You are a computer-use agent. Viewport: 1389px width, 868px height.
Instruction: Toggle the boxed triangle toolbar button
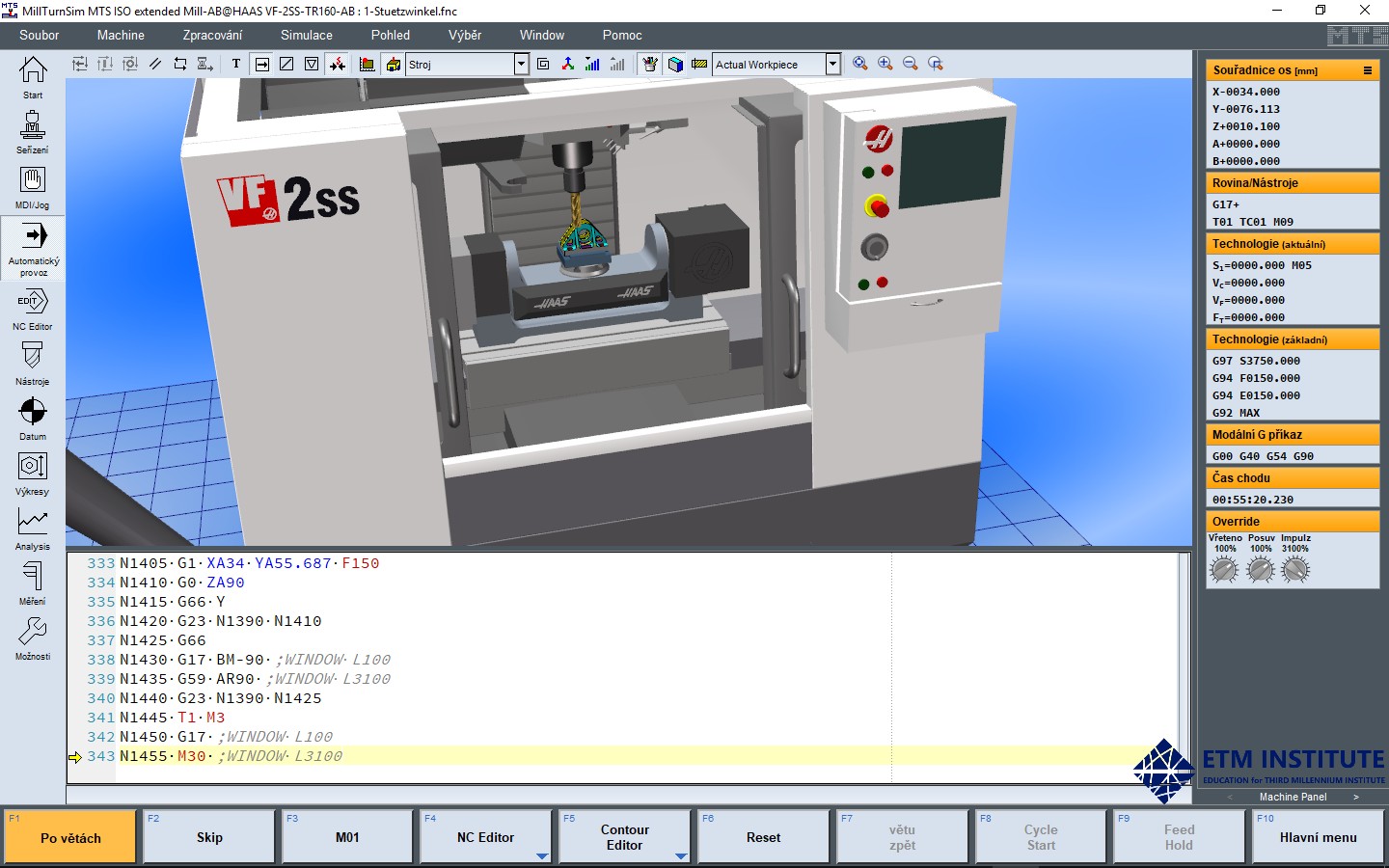click(x=312, y=64)
